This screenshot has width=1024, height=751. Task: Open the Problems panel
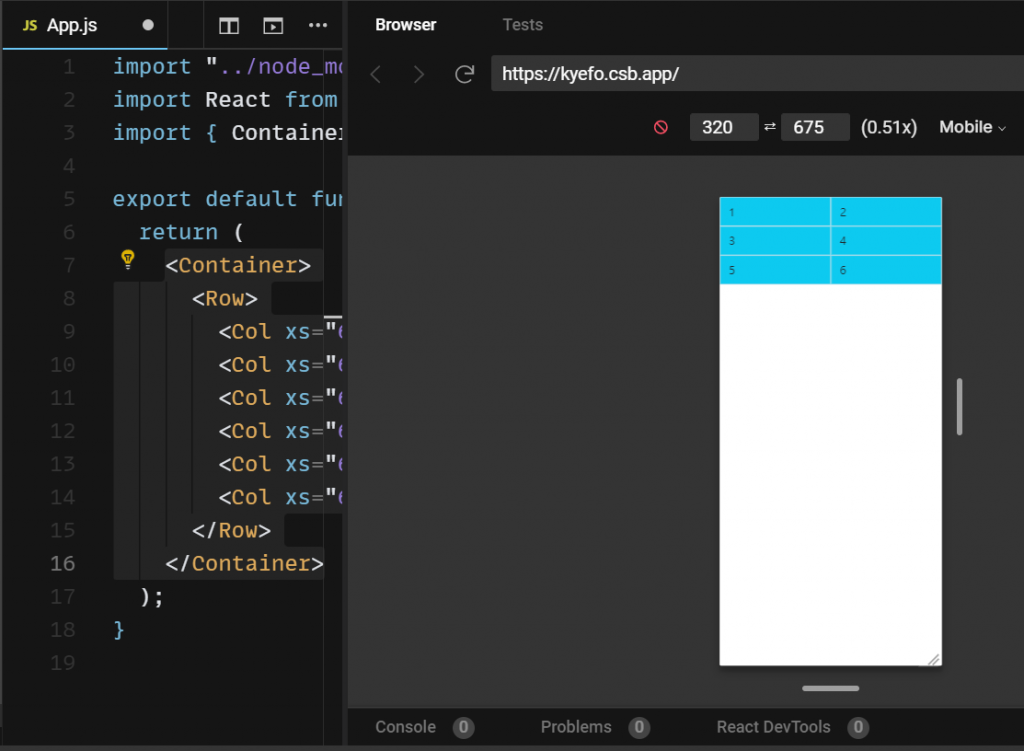[576, 727]
